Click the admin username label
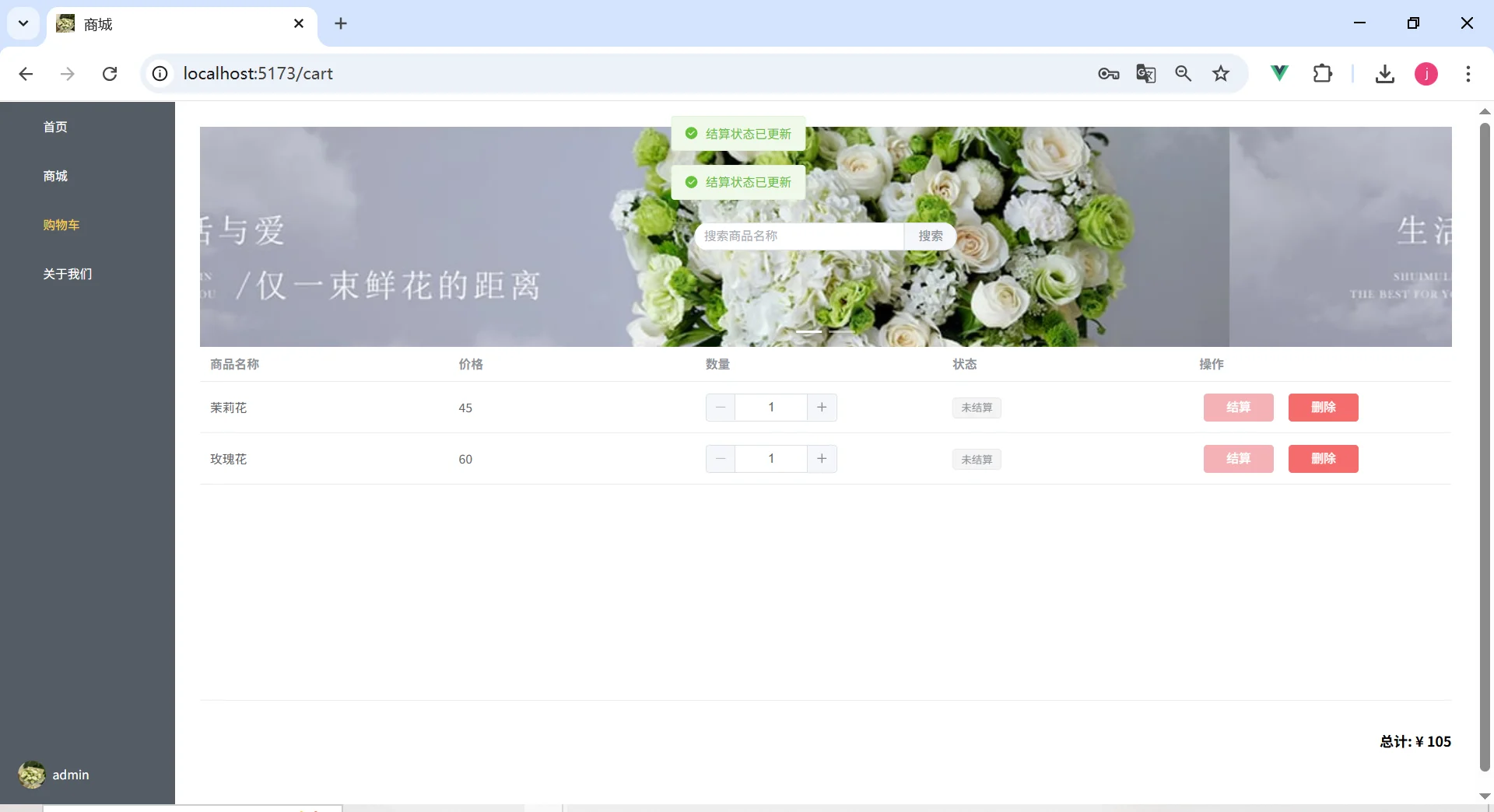The width and height of the screenshot is (1494, 812). pyautogui.click(x=71, y=775)
